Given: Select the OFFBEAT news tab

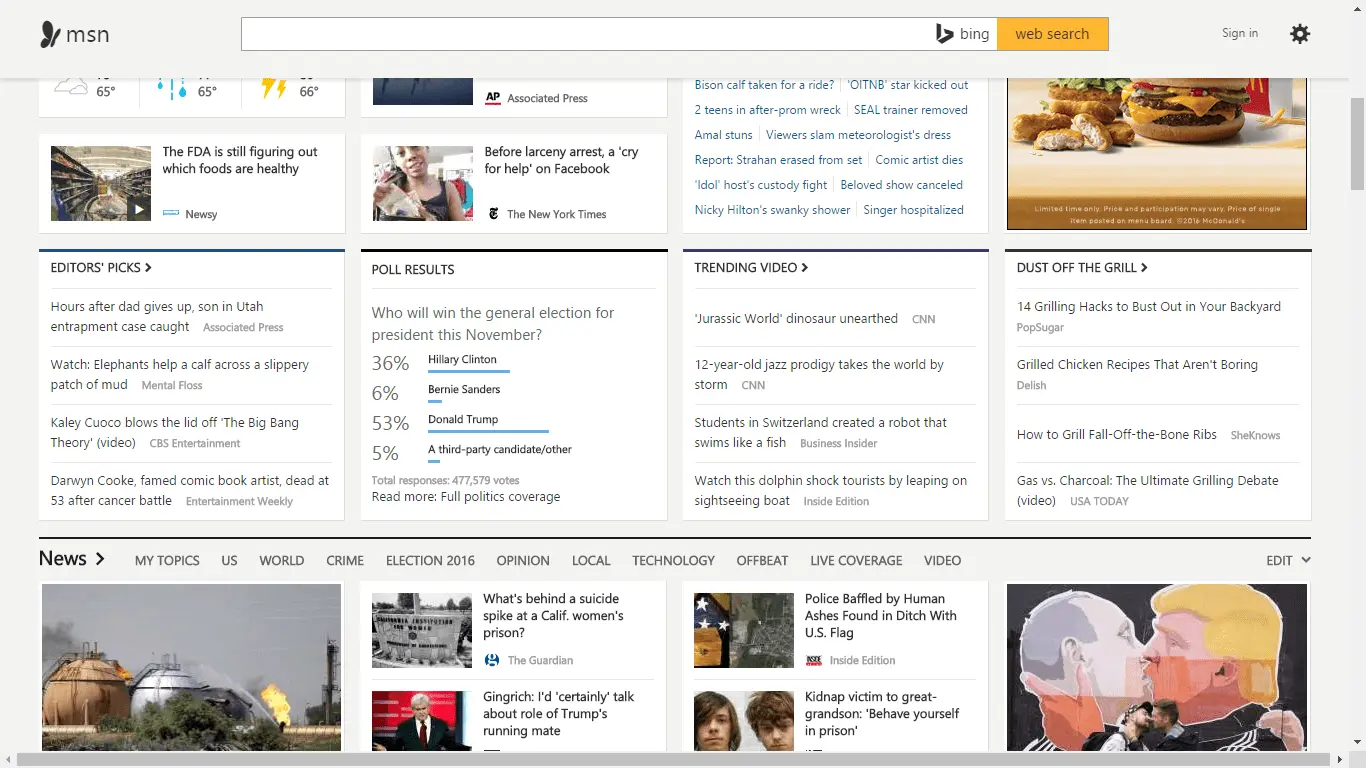Looking at the screenshot, I should (763, 561).
